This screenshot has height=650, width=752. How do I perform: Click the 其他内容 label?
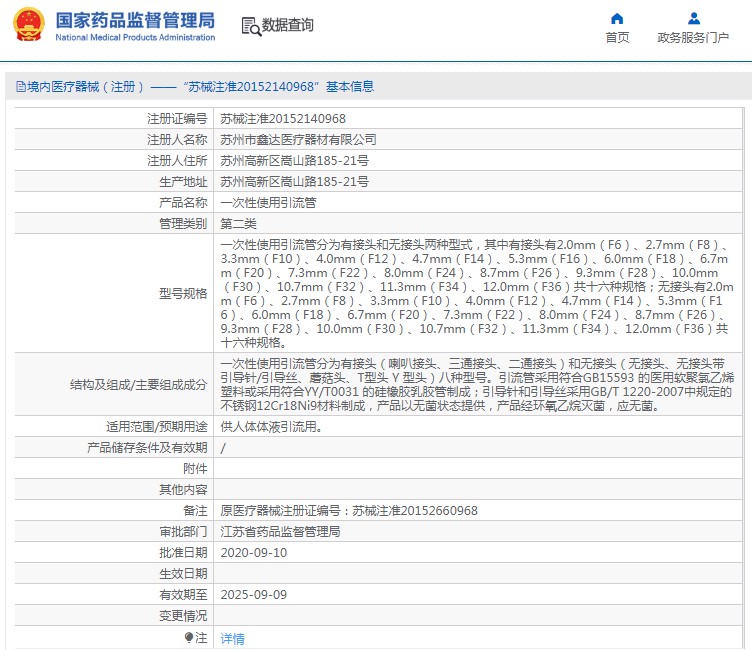183,490
